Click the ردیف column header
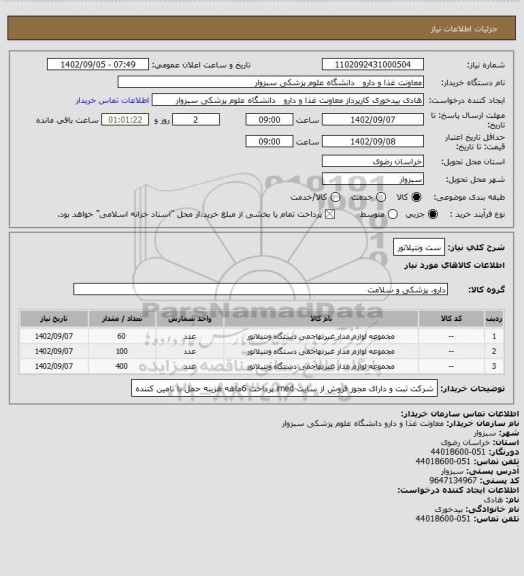The height and width of the screenshot is (576, 524). pyautogui.click(x=494, y=318)
